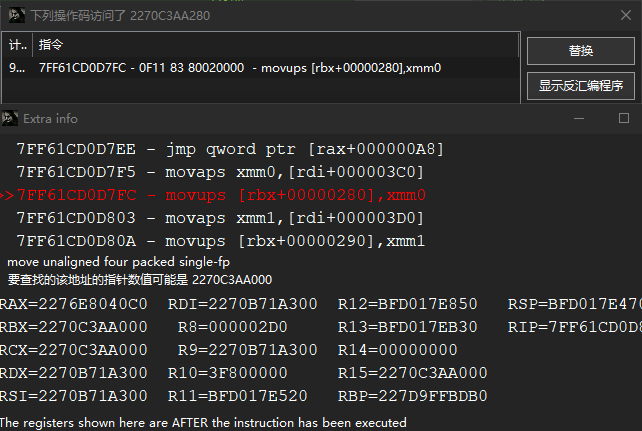Open disassembler with 显示反汇编程序 button
This screenshot has height=431, width=642.
[x=581, y=86]
